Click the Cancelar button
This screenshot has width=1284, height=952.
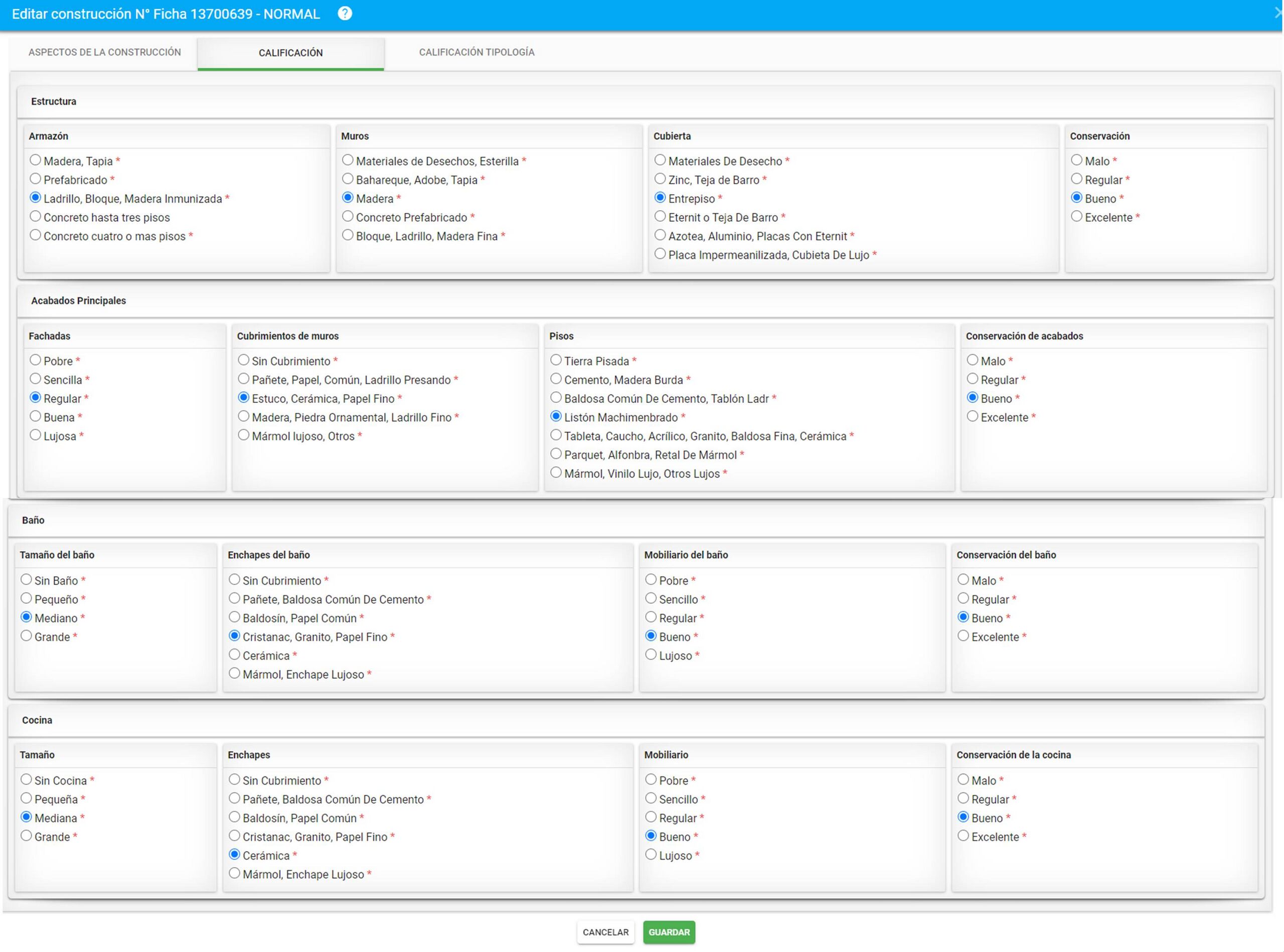click(605, 932)
